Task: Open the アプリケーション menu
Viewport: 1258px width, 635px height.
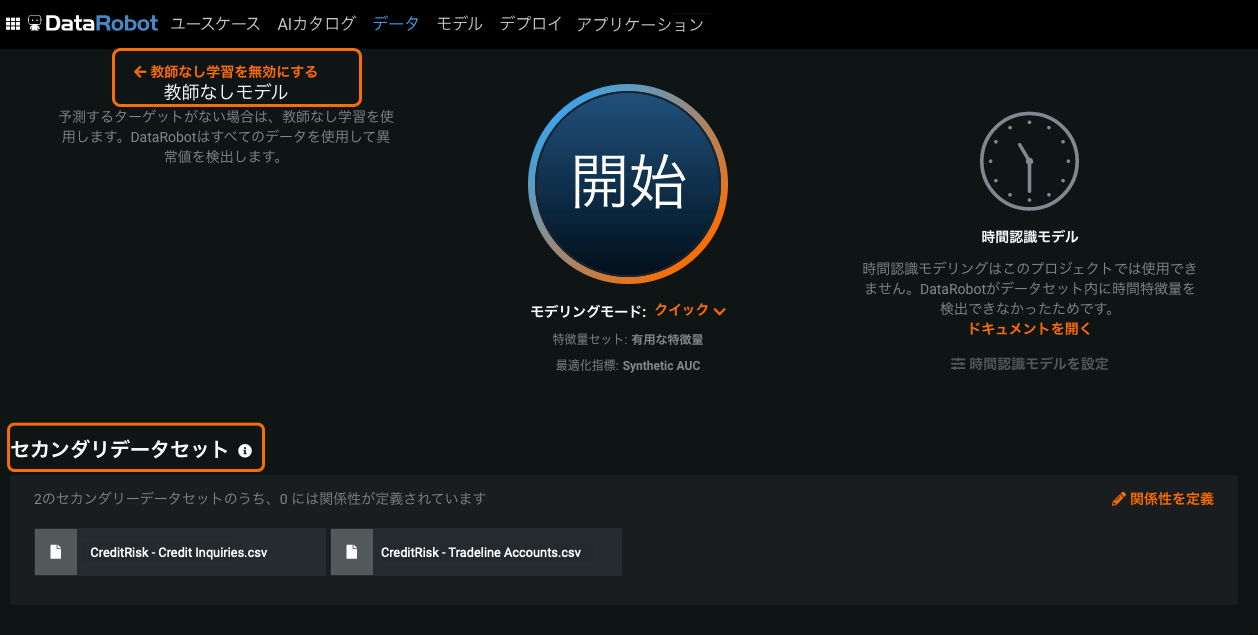Action: (640, 24)
